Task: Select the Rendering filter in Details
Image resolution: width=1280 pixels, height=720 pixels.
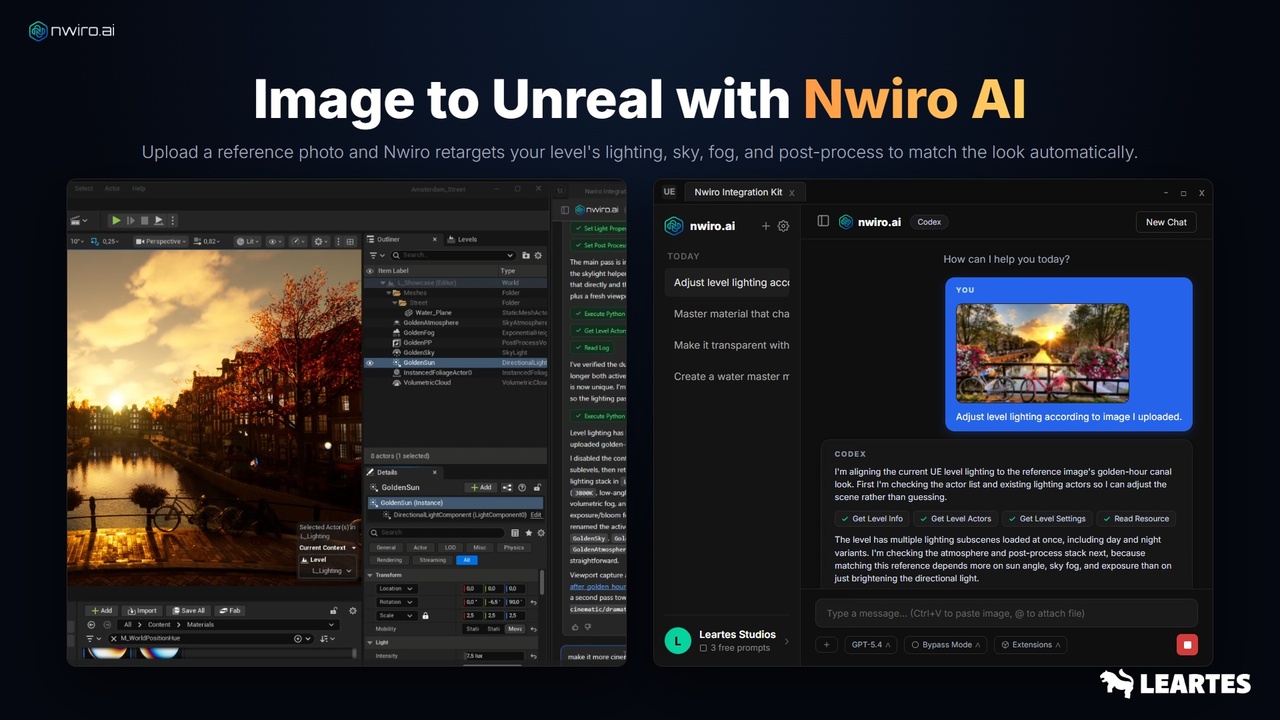Action: click(389, 560)
